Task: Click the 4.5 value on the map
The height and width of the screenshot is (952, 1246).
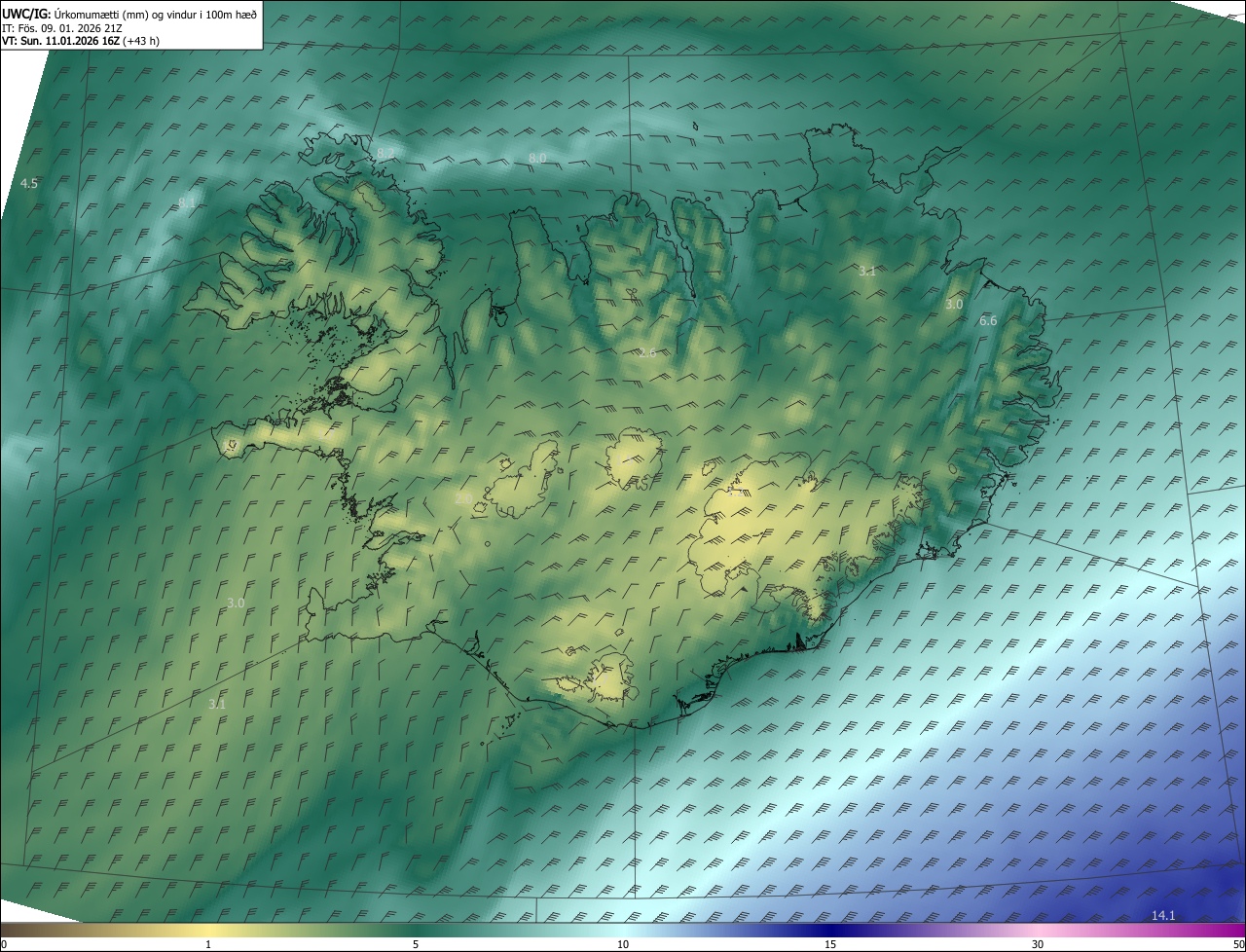Action: [29, 183]
